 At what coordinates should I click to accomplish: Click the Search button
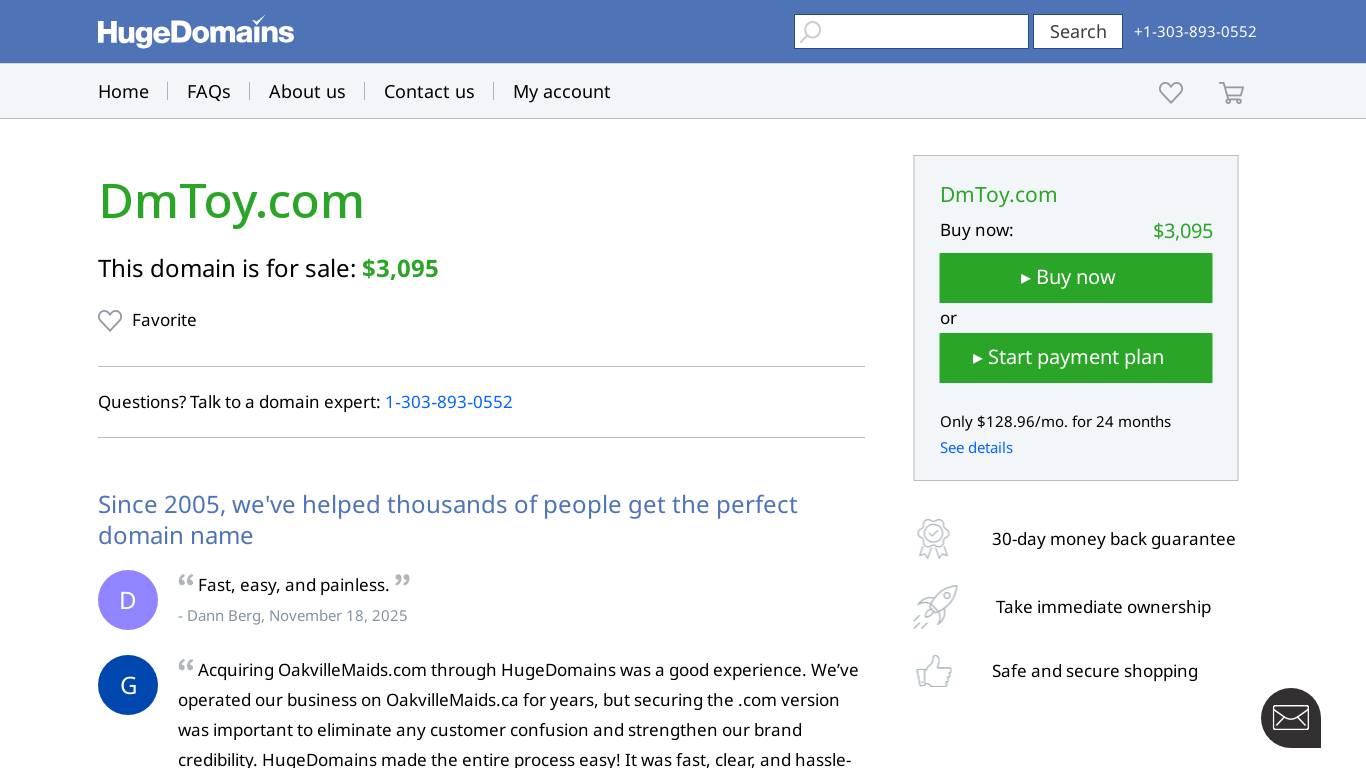1078,31
